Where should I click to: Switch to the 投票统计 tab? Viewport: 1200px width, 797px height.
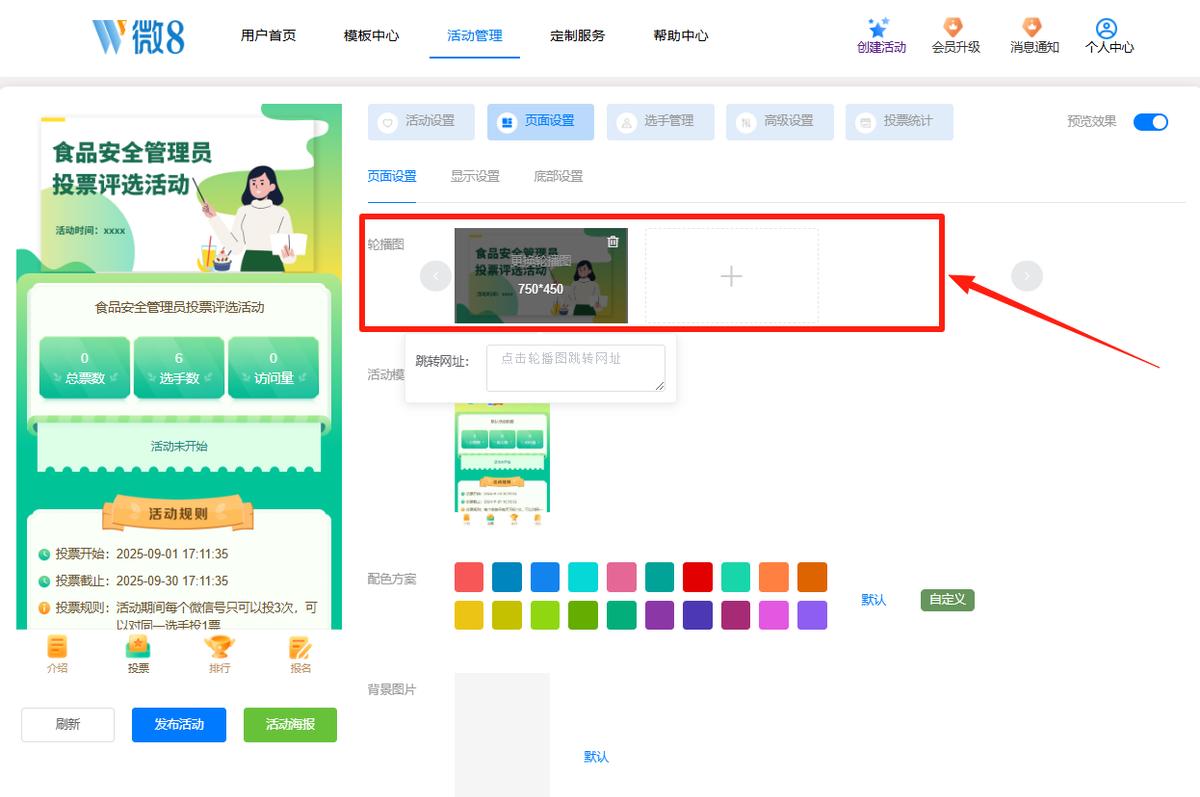point(899,122)
